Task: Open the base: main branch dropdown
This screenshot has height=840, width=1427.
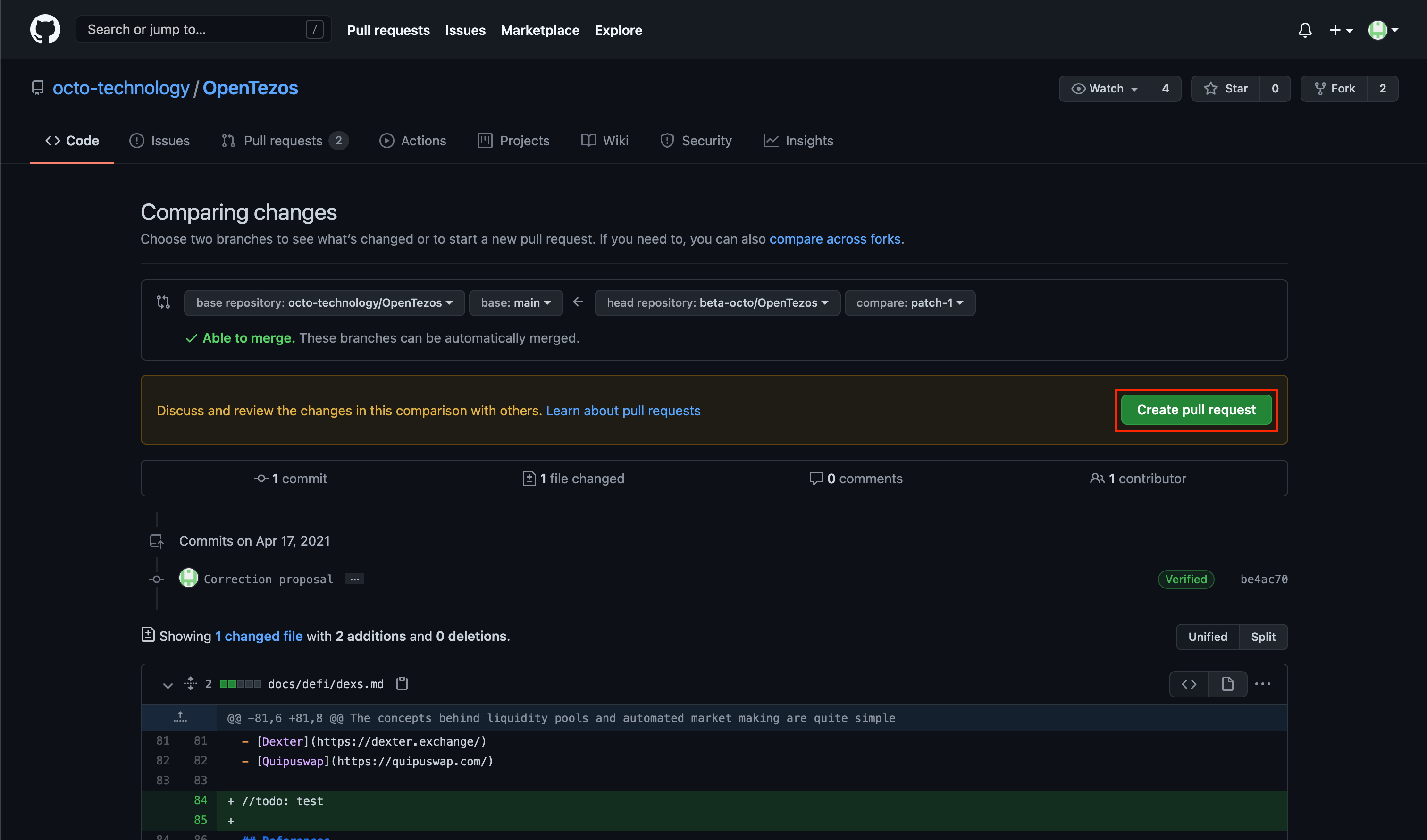Action: (515, 303)
